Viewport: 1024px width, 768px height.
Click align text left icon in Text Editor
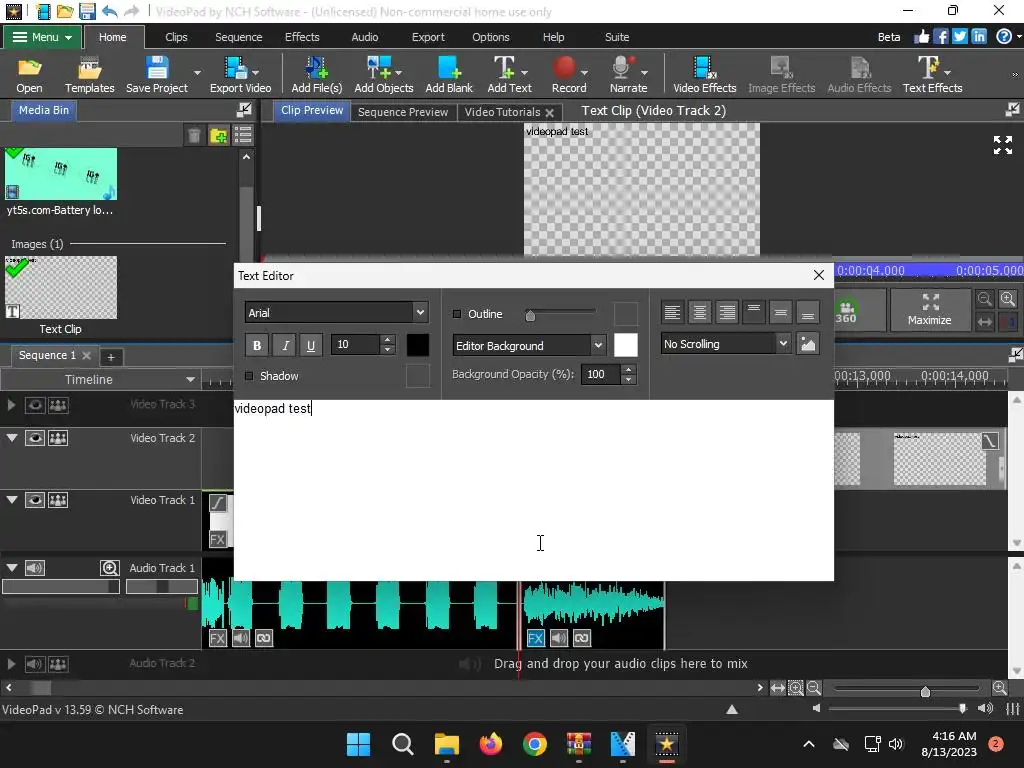tap(672, 313)
